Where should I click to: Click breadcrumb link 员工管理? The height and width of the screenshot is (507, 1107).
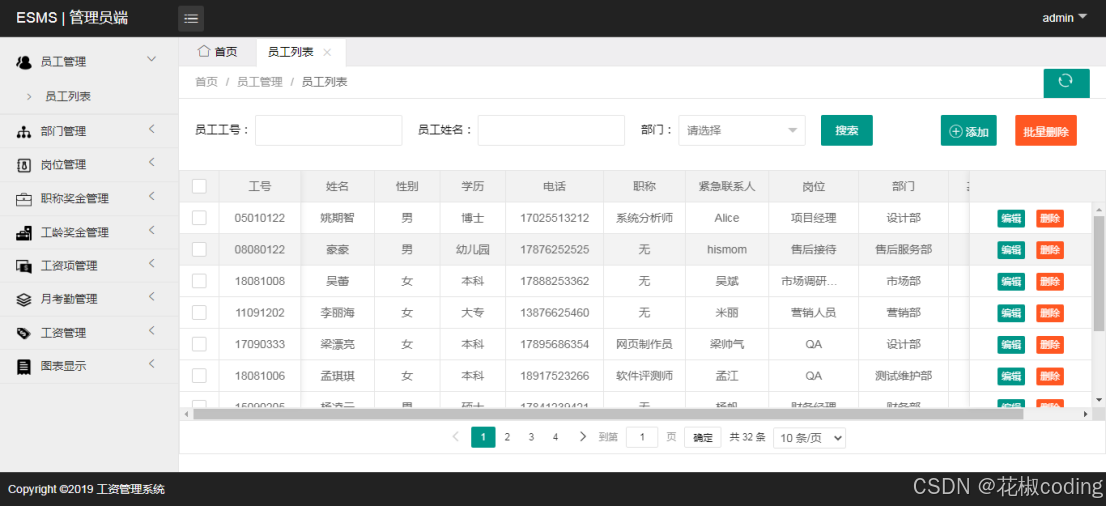pyautogui.click(x=260, y=82)
